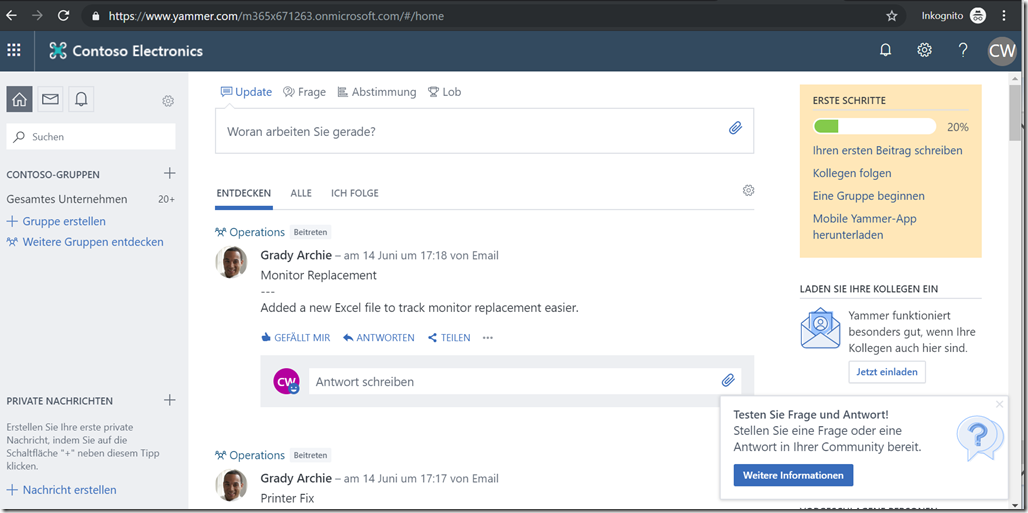Open Mobile Yammer-App herunterladen link
The height and width of the screenshot is (513, 1028).
click(x=865, y=226)
